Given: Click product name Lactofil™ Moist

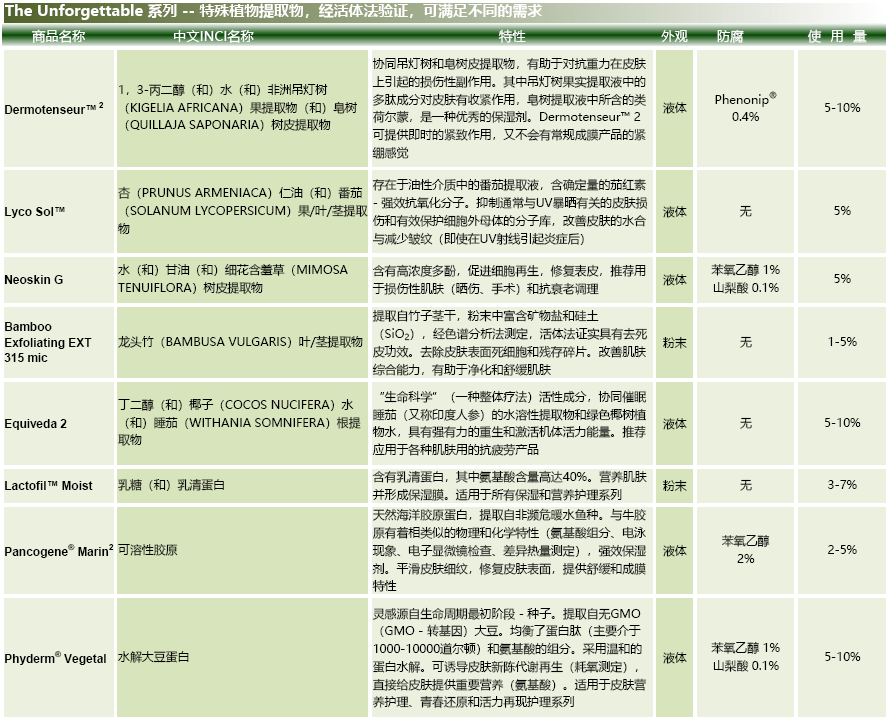Looking at the screenshot, I should click(x=48, y=486).
